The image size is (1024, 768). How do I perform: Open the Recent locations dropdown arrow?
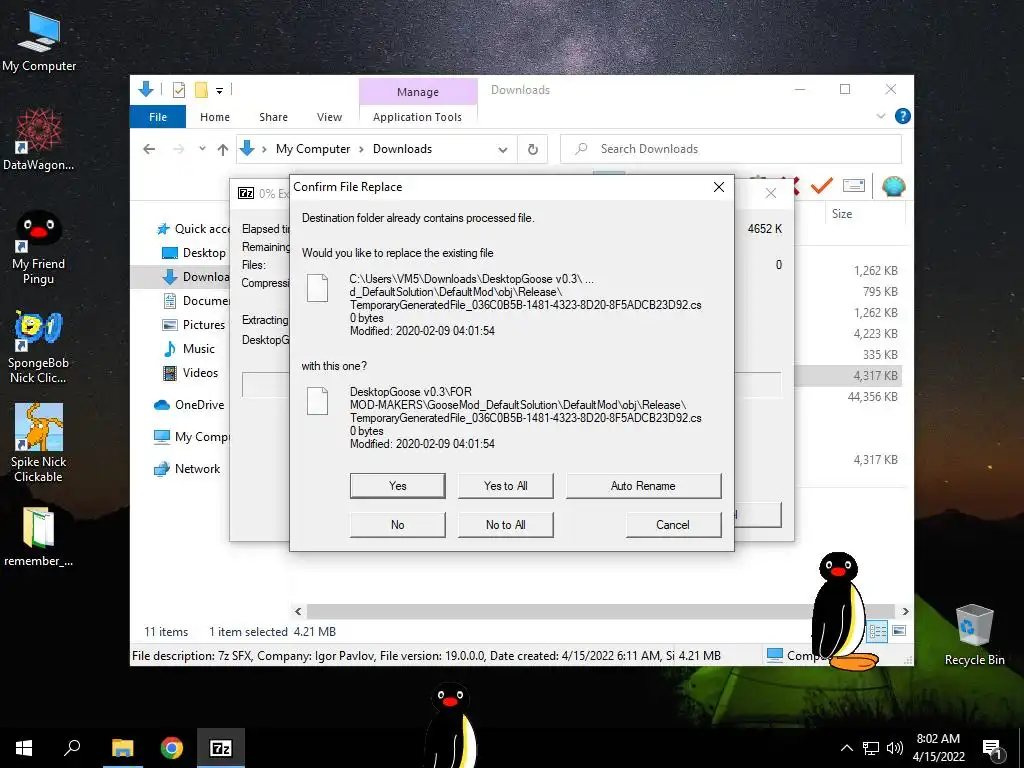point(202,149)
